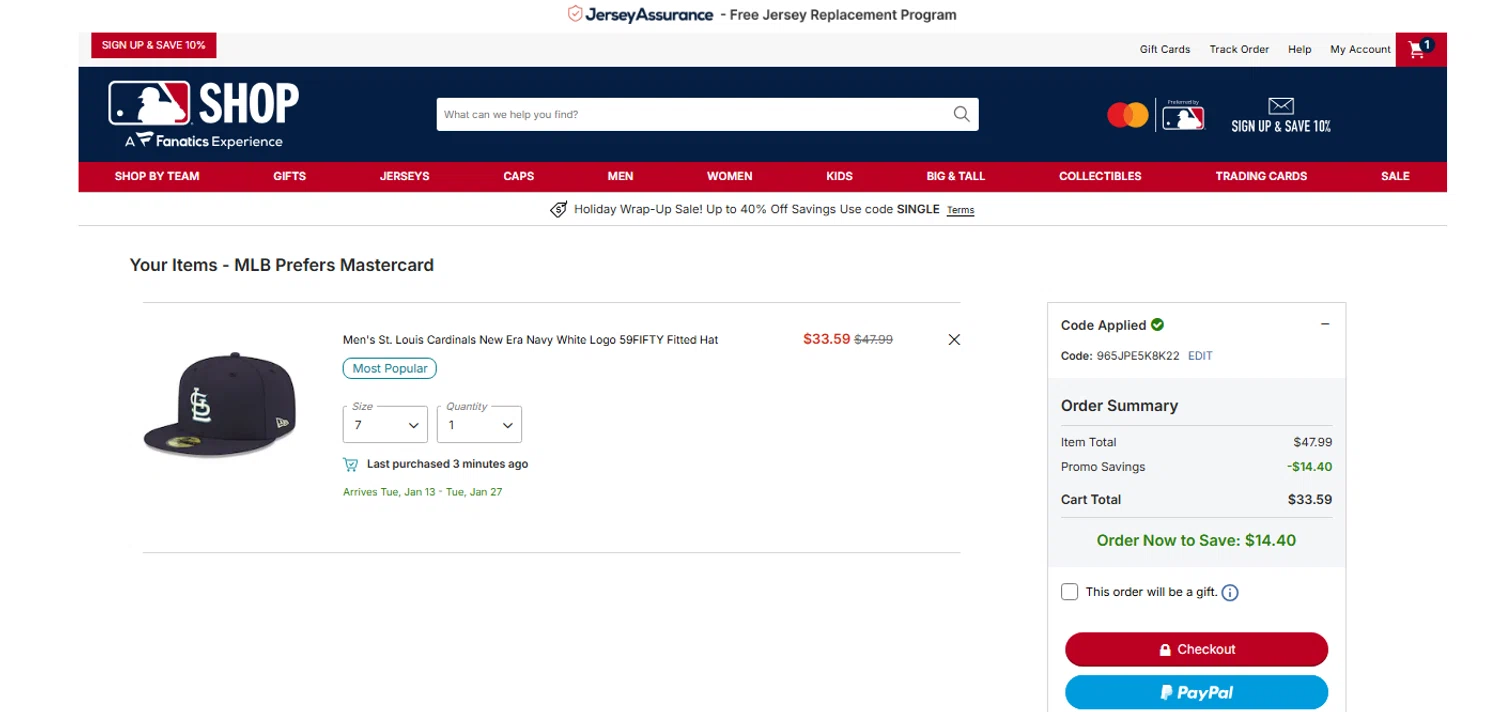Click the sale price $33.59 of the hat
Screen dimensions: 1500x712
[826, 339]
